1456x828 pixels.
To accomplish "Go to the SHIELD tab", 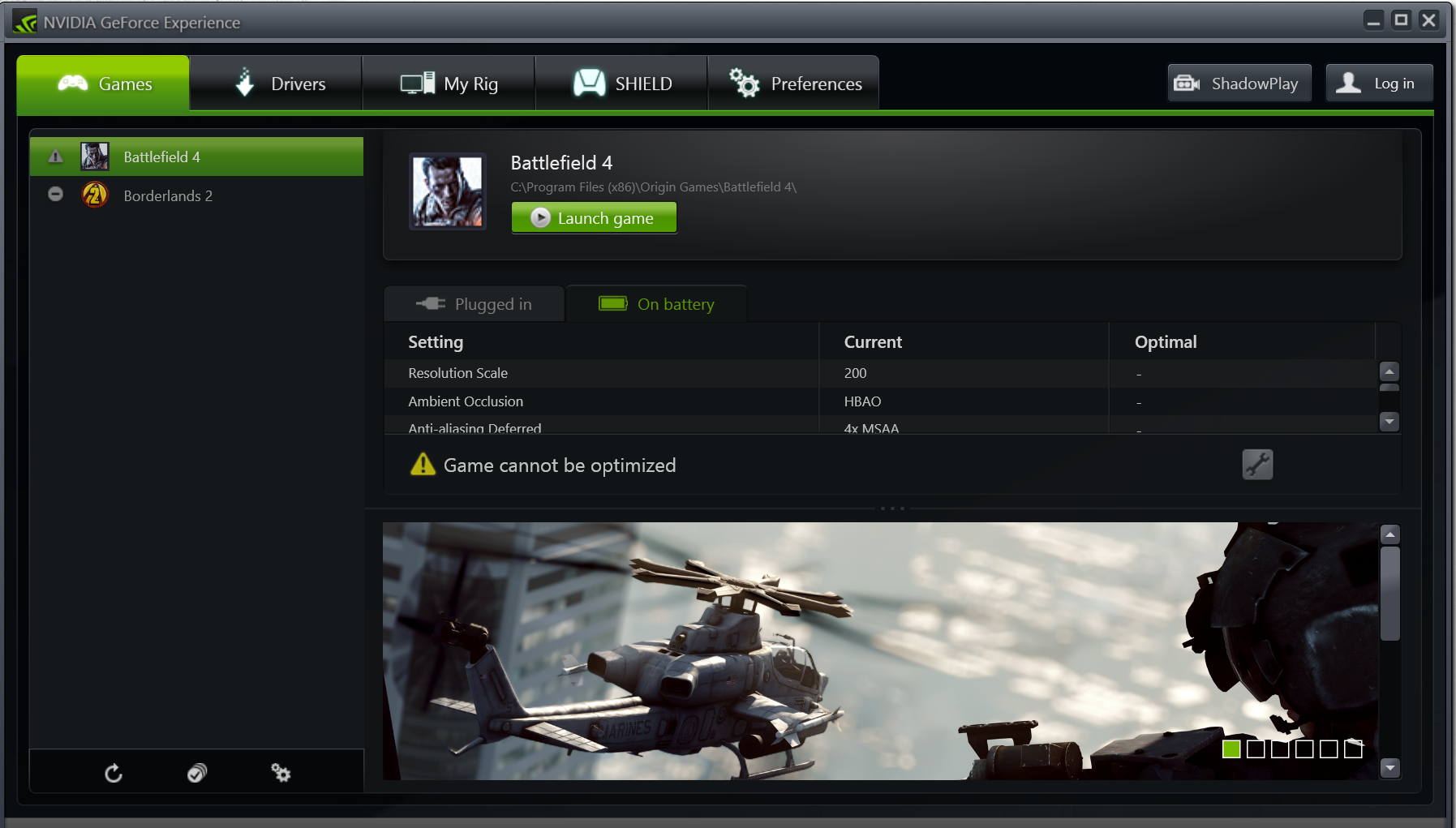I will tap(621, 83).
